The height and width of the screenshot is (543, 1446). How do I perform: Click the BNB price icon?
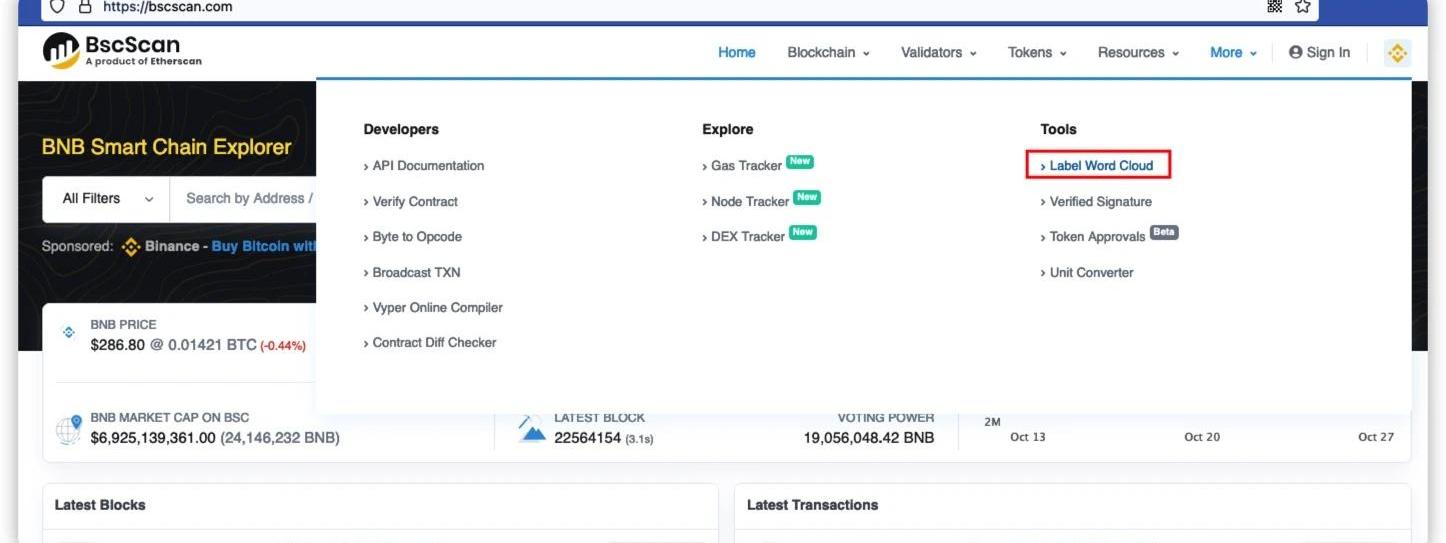tap(69, 333)
